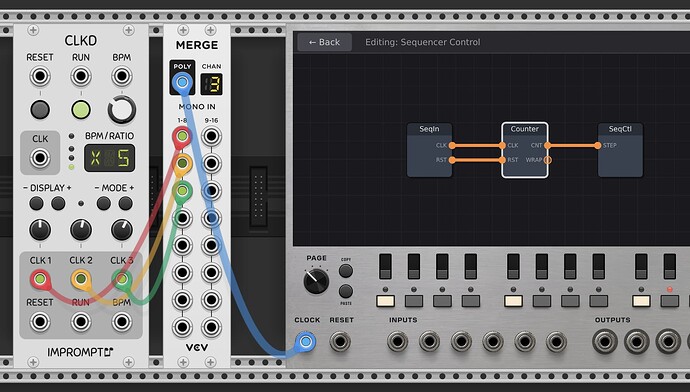Click the RUN output jack at bottom of CLKD
The height and width of the screenshot is (392, 690).
(81, 322)
